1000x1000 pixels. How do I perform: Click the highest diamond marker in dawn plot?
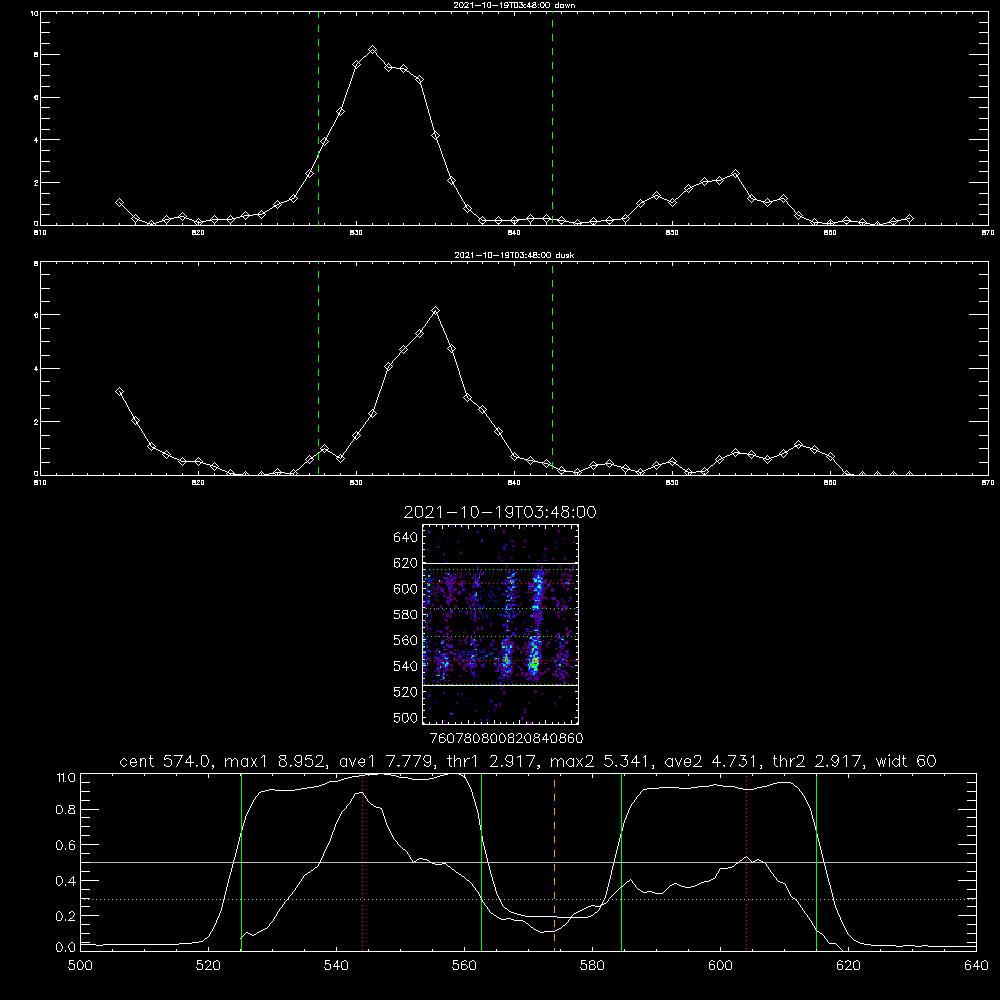(373, 50)
